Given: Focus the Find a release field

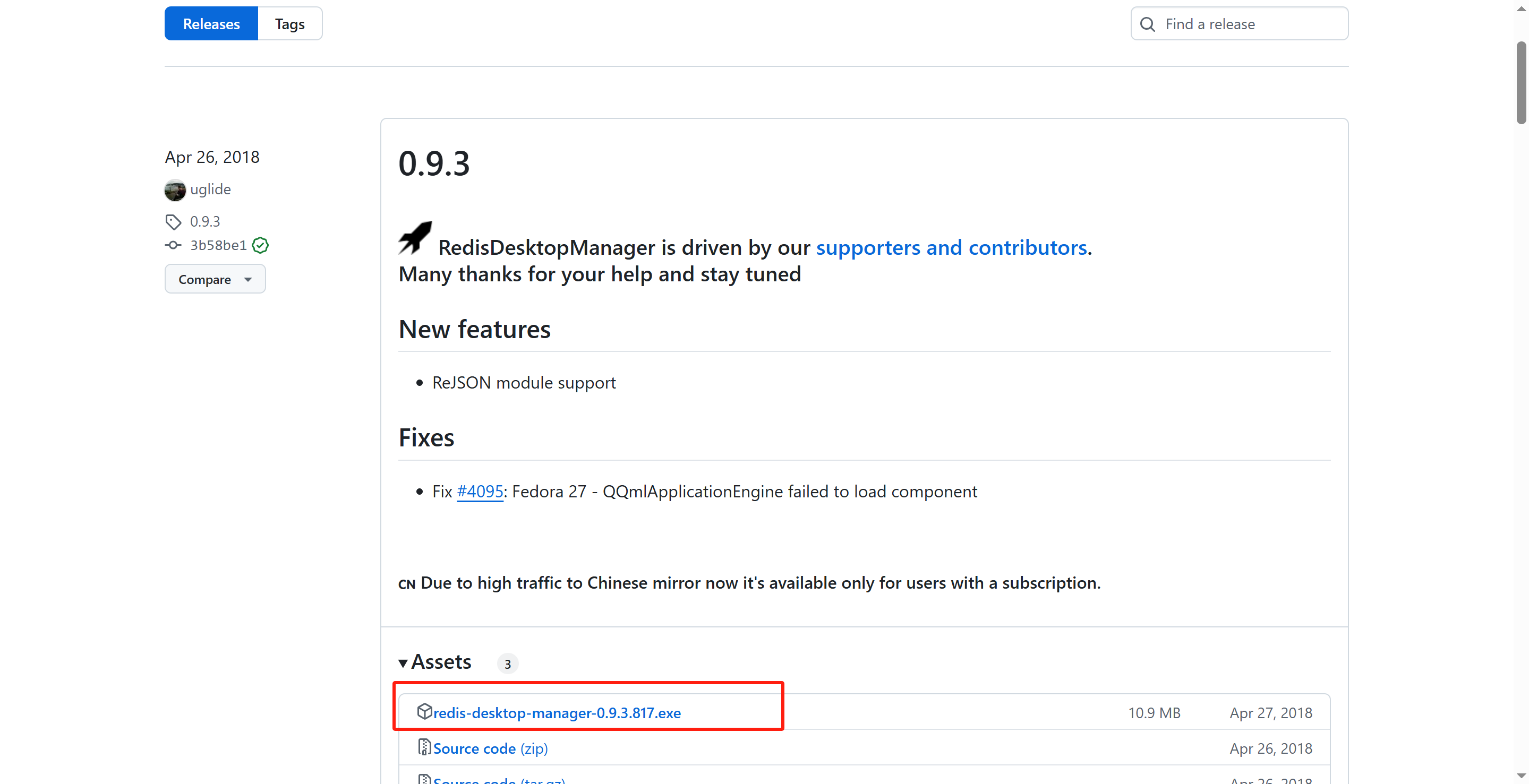Looking at the screenshot, I should 1246,24.
